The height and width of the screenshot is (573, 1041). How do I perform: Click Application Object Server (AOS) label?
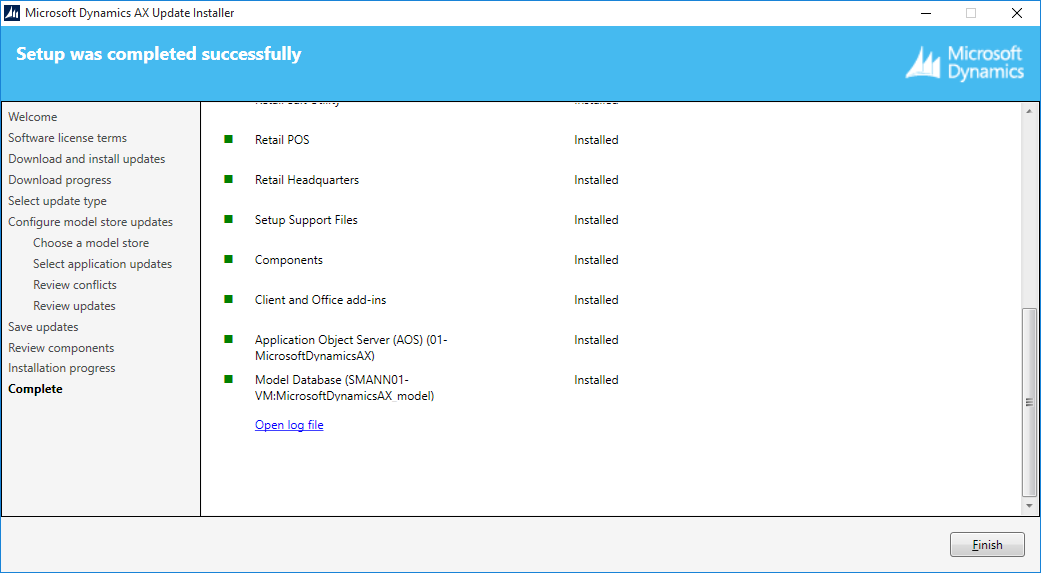click(x=351, y=348)
